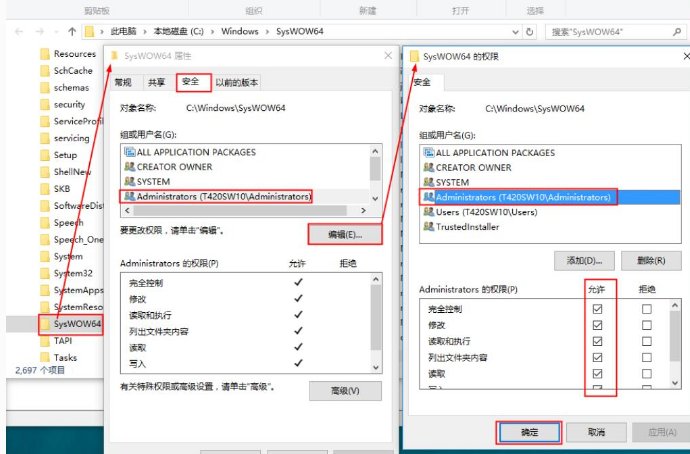
Task: Click the Setup folder icon
Action: pos(44,155)
